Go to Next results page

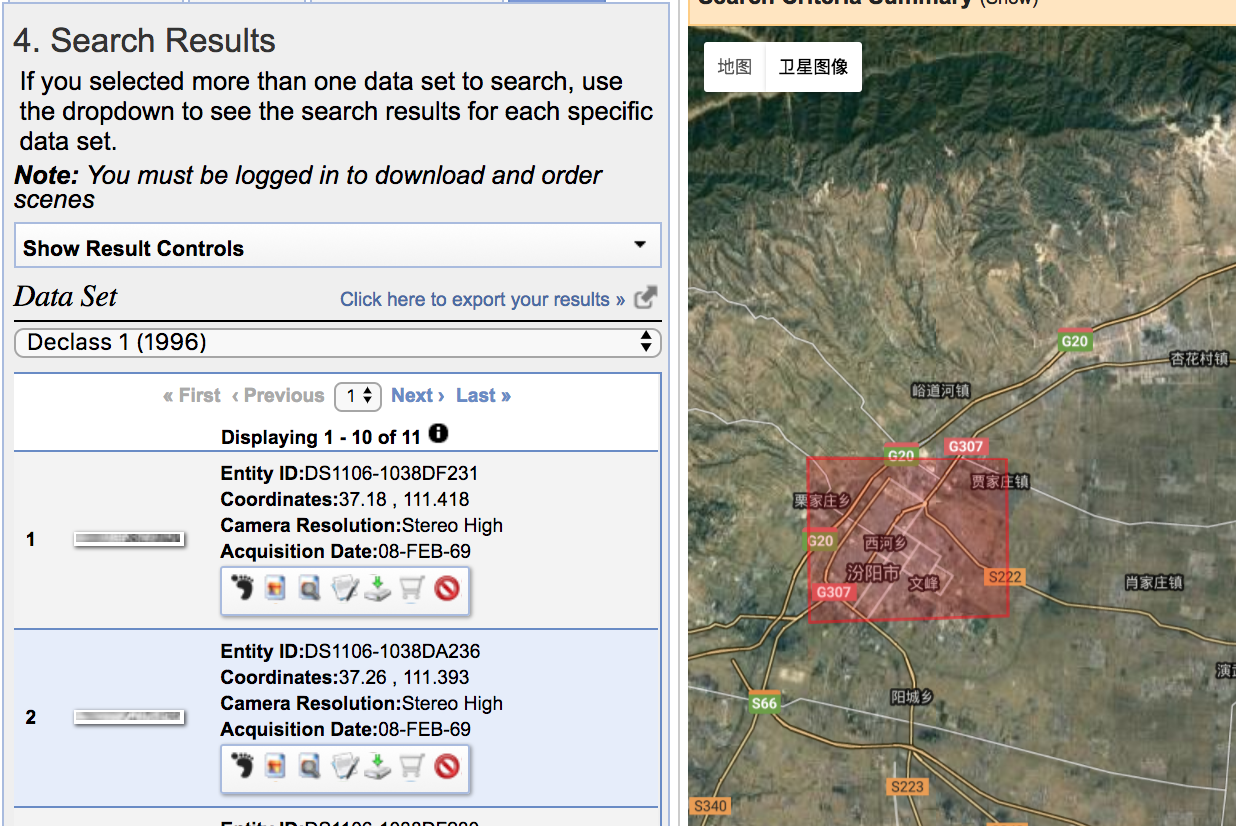pos(417,396)
